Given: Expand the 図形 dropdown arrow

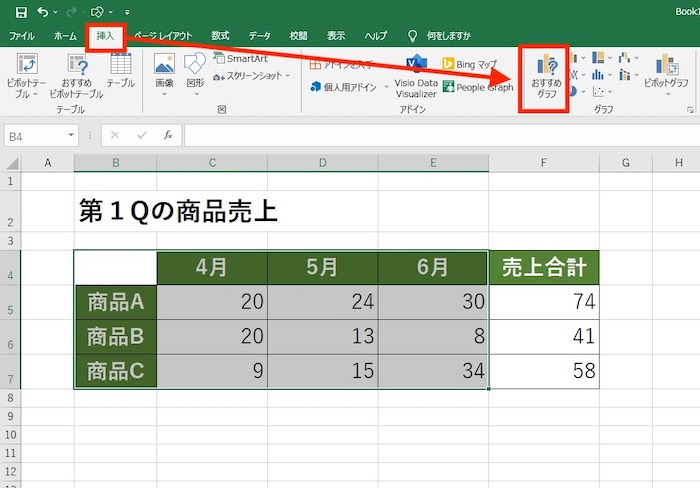Looking at the screenshot, I should click(196, 94).
